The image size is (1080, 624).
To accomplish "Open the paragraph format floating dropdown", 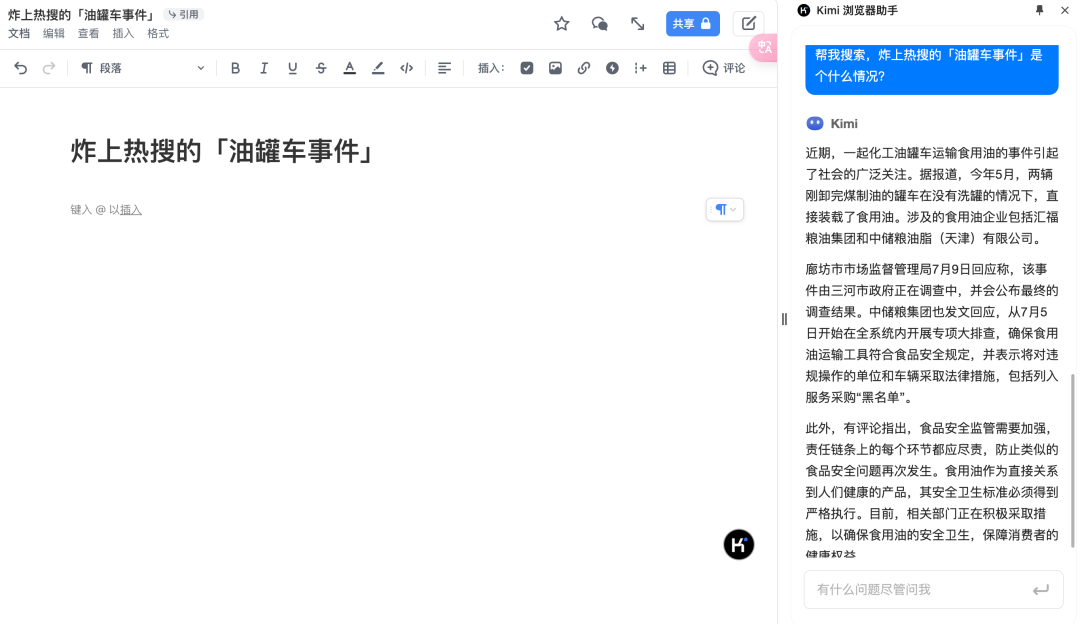I will [x=725, y=209].
